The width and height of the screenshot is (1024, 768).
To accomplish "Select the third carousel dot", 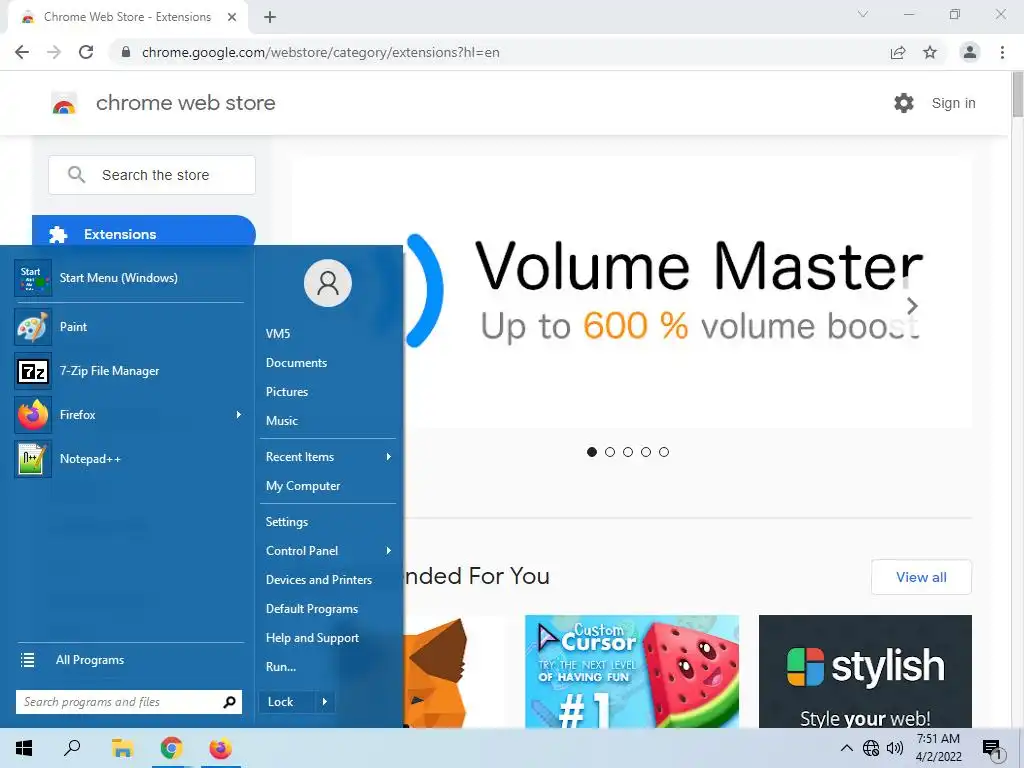I will [x=628, y=452].
